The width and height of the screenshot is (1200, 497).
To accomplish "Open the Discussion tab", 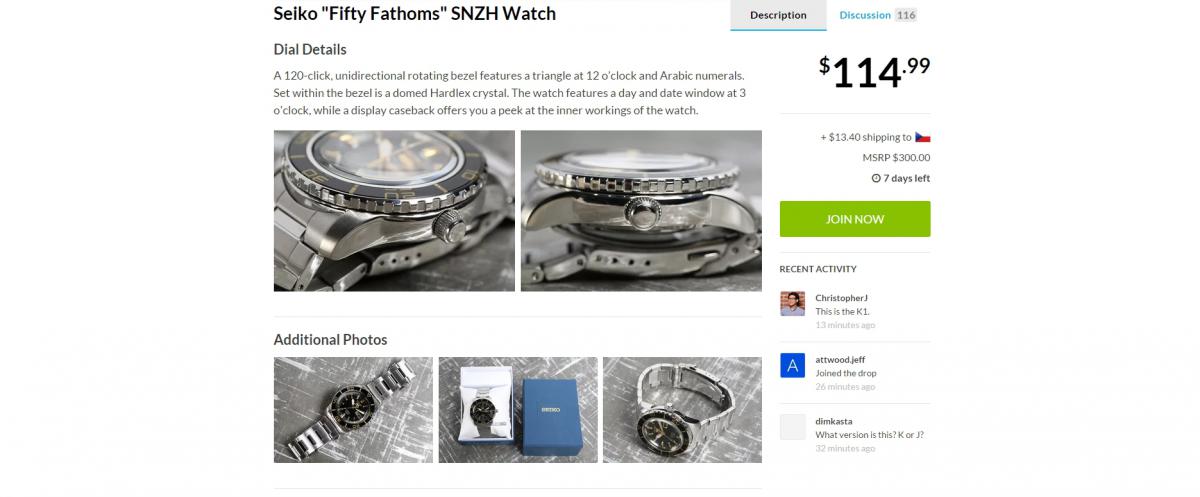I will [x=864, y=15].
